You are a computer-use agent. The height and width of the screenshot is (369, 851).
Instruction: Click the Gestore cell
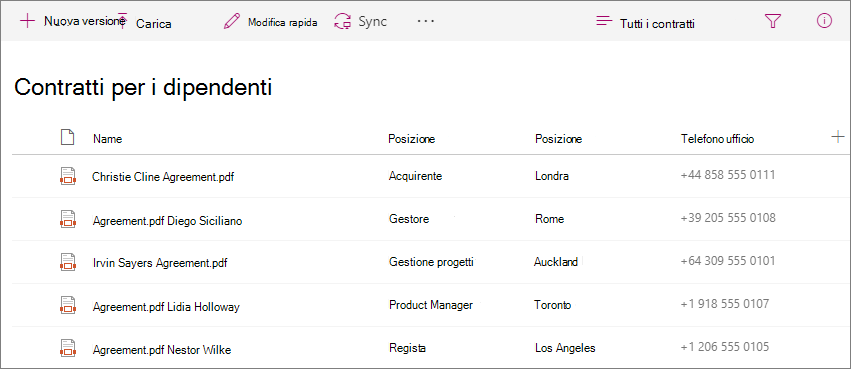point(409,219)
